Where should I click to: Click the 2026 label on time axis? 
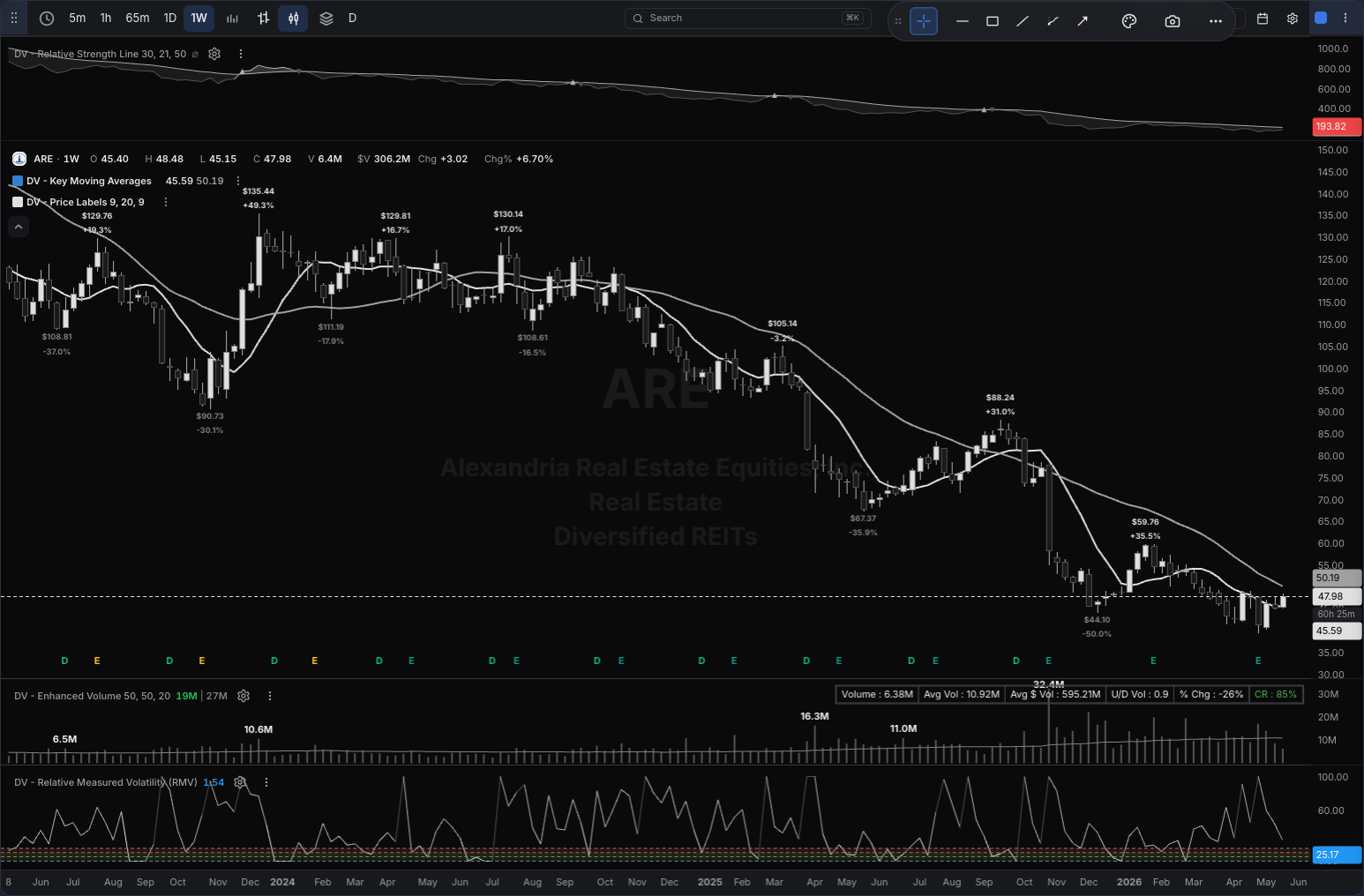click(x=1128, y=882)
